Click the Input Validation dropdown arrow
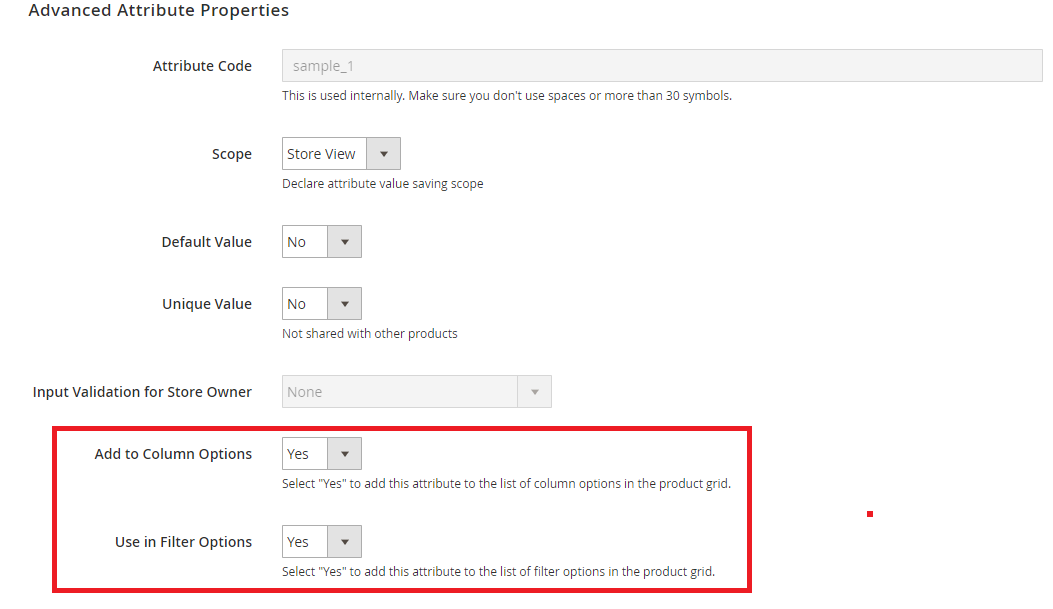Screen dimensions: 1053x609 point(534,392)
